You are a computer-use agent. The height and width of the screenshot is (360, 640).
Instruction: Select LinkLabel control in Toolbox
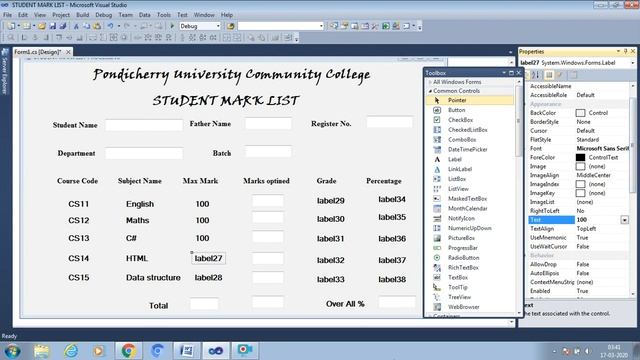[460, 169]
